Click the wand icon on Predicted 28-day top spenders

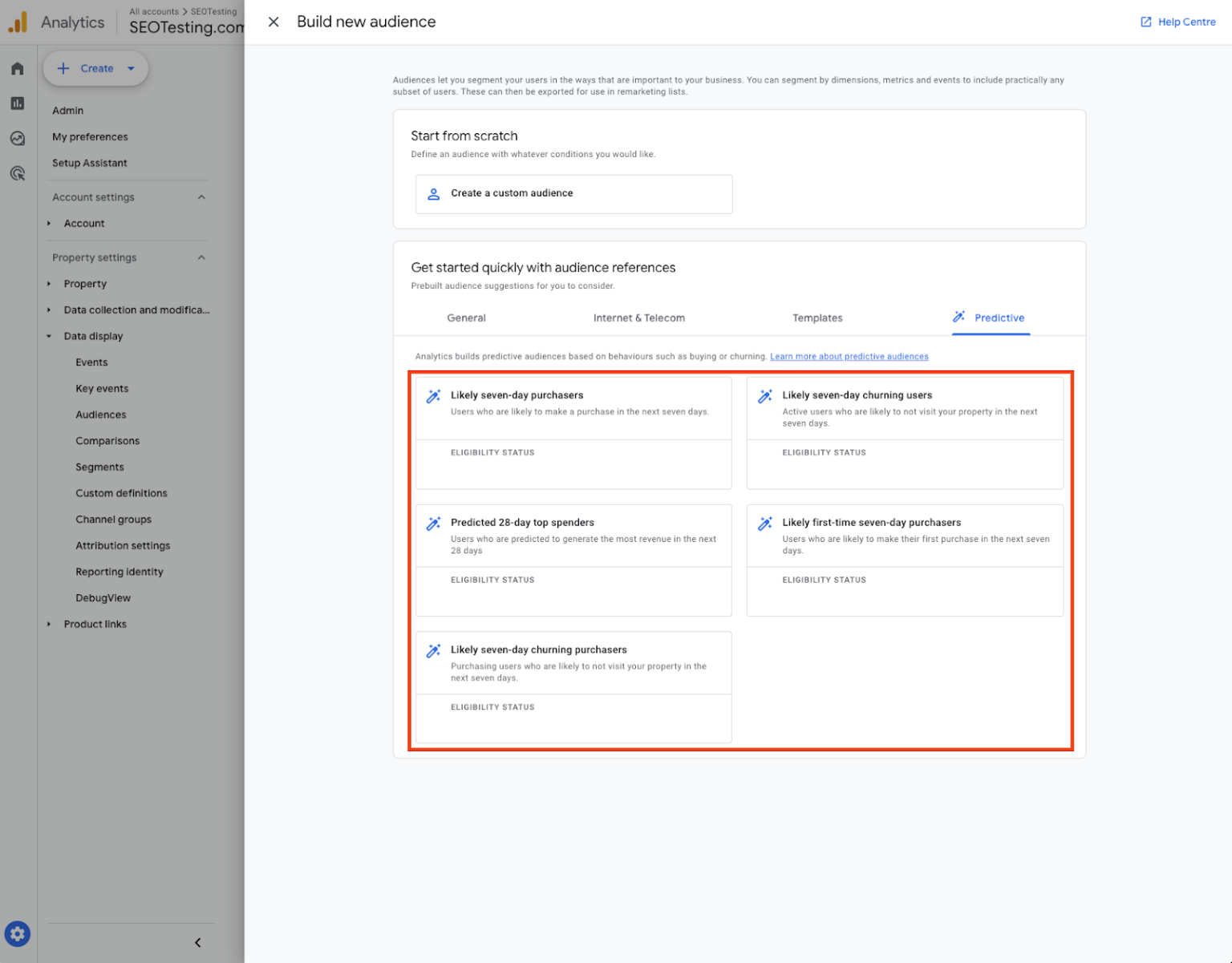coord(434,523)
